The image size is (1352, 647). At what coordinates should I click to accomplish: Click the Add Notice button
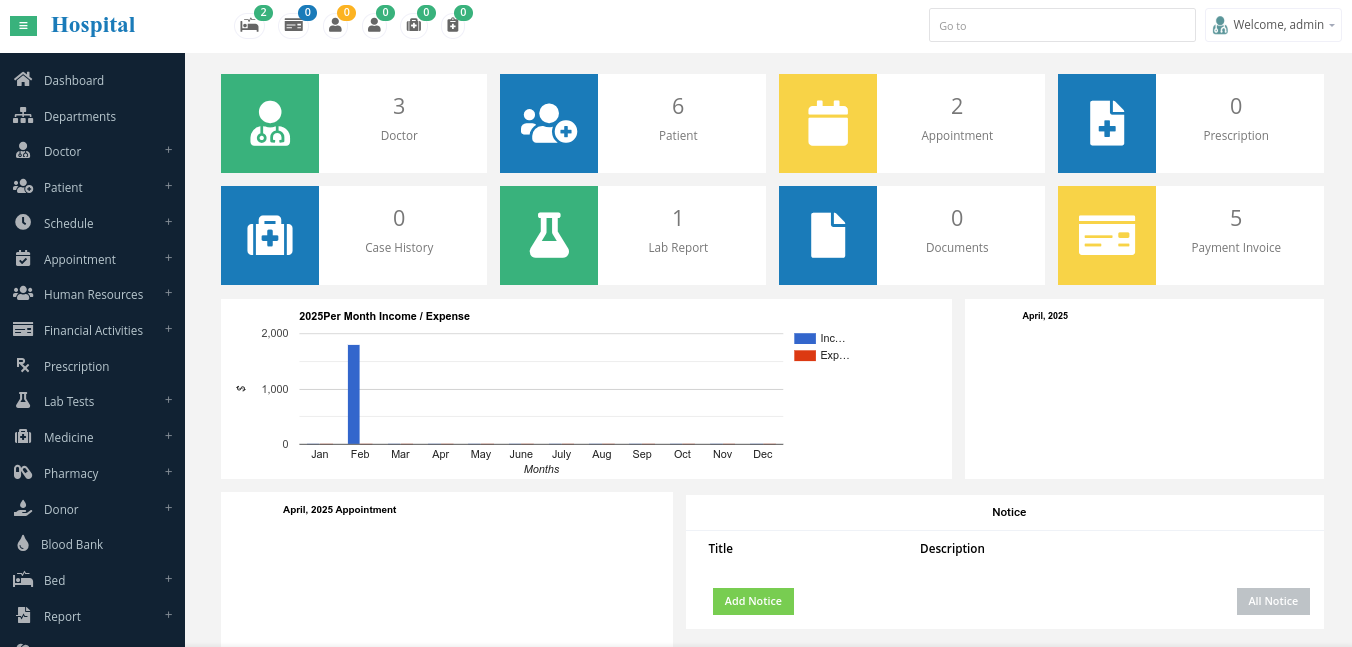pyautogui.click(x=753, y=601)
